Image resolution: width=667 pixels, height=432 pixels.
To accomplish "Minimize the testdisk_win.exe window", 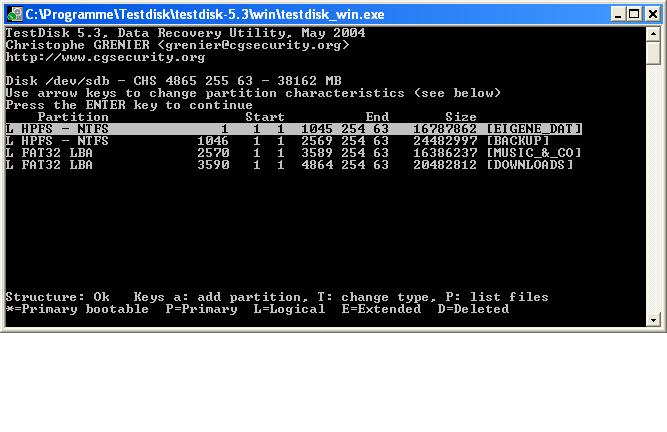I will (x=618, y=14).
